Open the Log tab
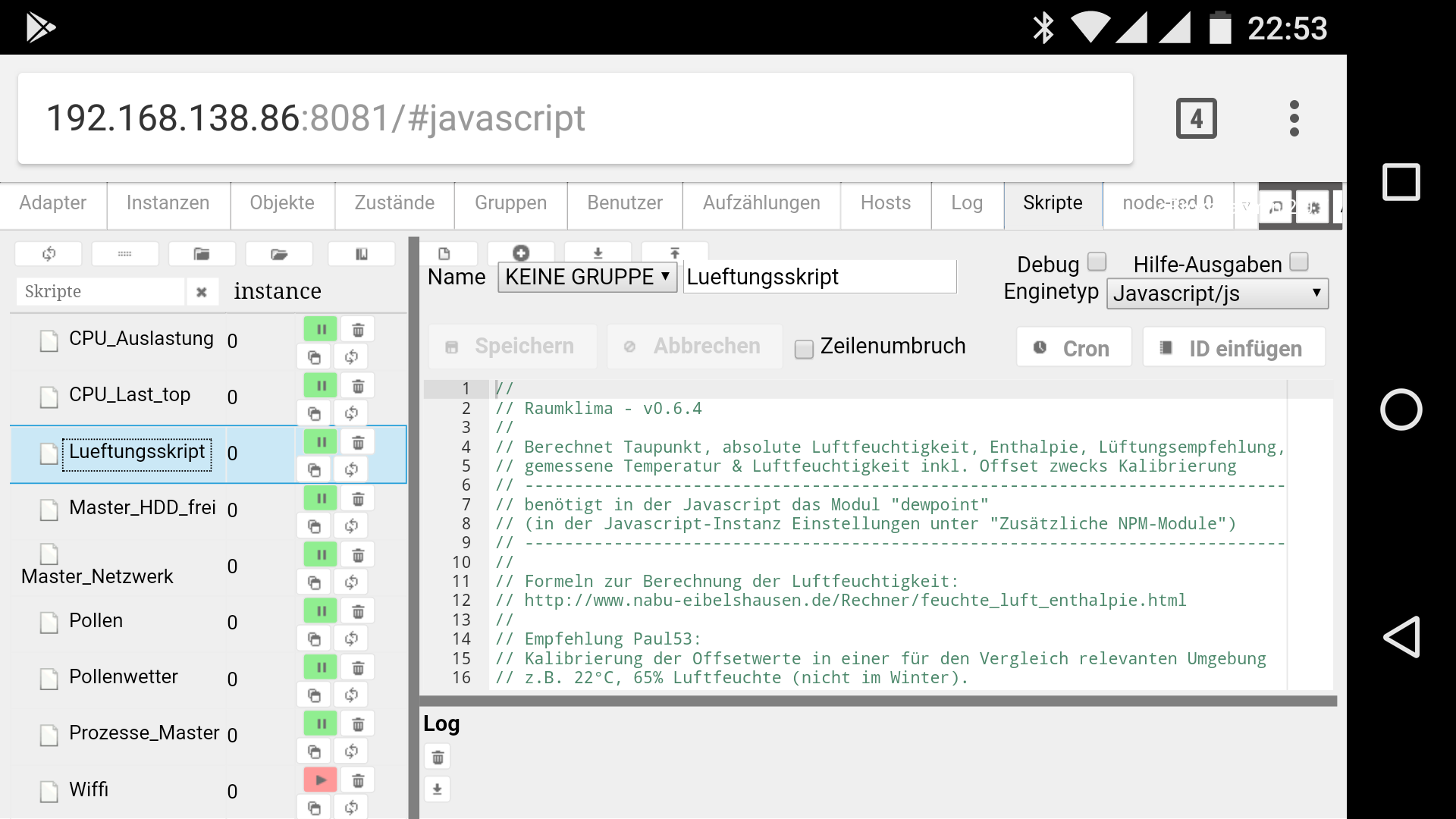Image resolution: width=1456 pixels, height=819 pixels. 967,203
